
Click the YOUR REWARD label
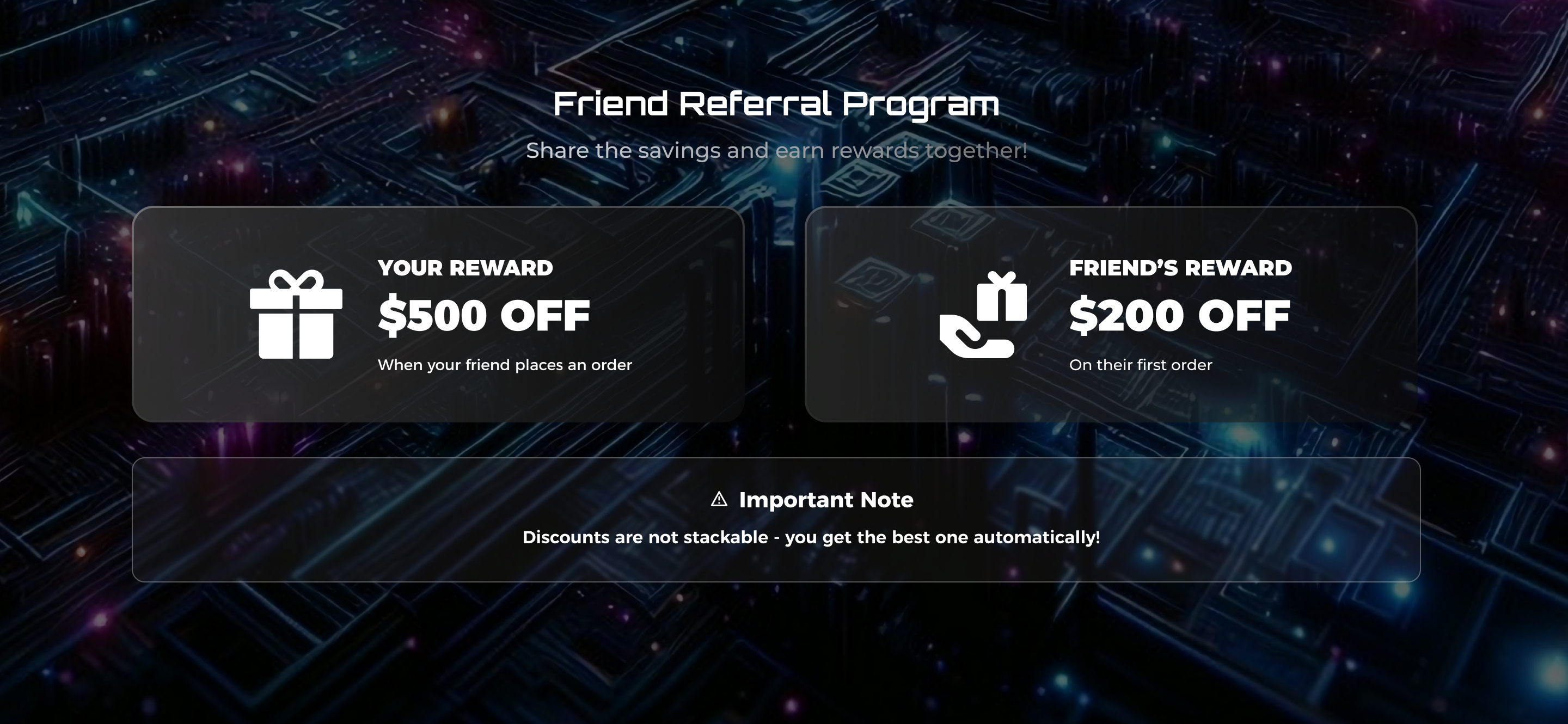click(465, 268)
